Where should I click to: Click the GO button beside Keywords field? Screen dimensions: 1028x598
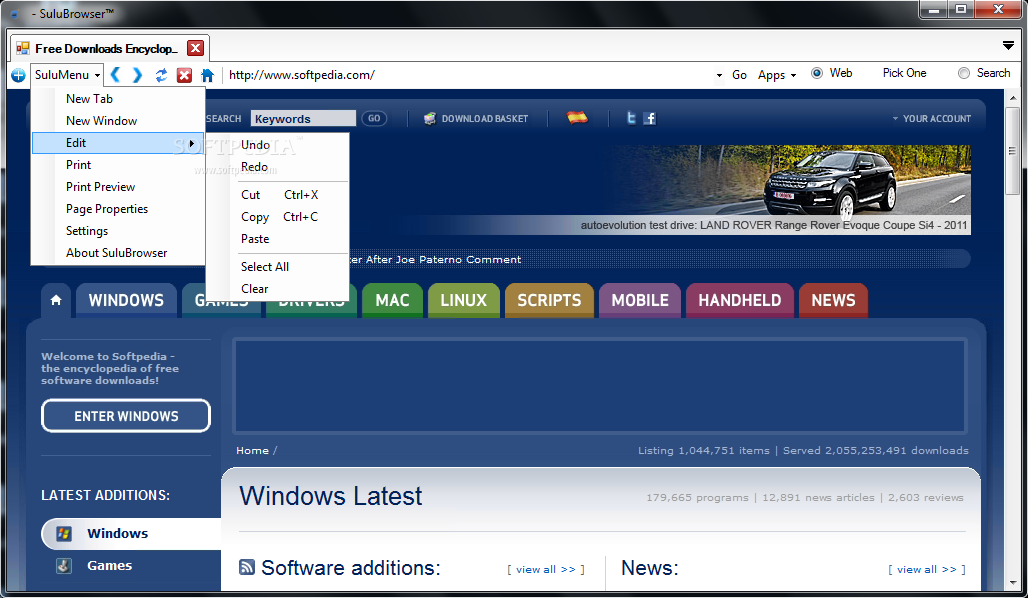(374, 119)
